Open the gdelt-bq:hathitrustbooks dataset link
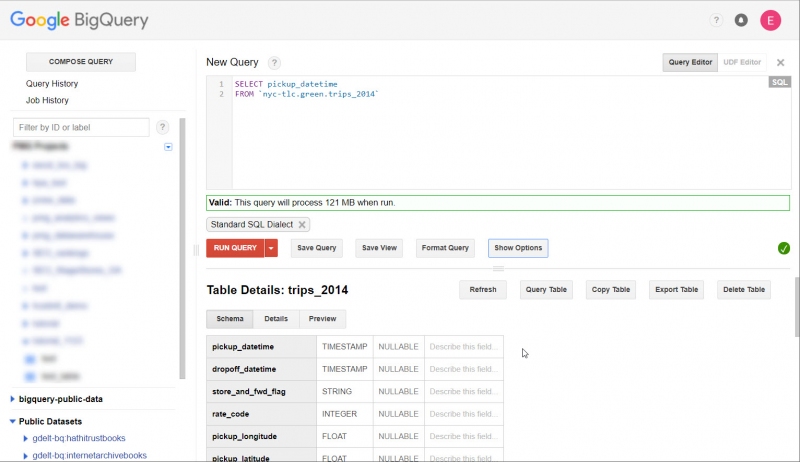Image resolution: width=800 pixels, height=462 pixels. (79, 438)
